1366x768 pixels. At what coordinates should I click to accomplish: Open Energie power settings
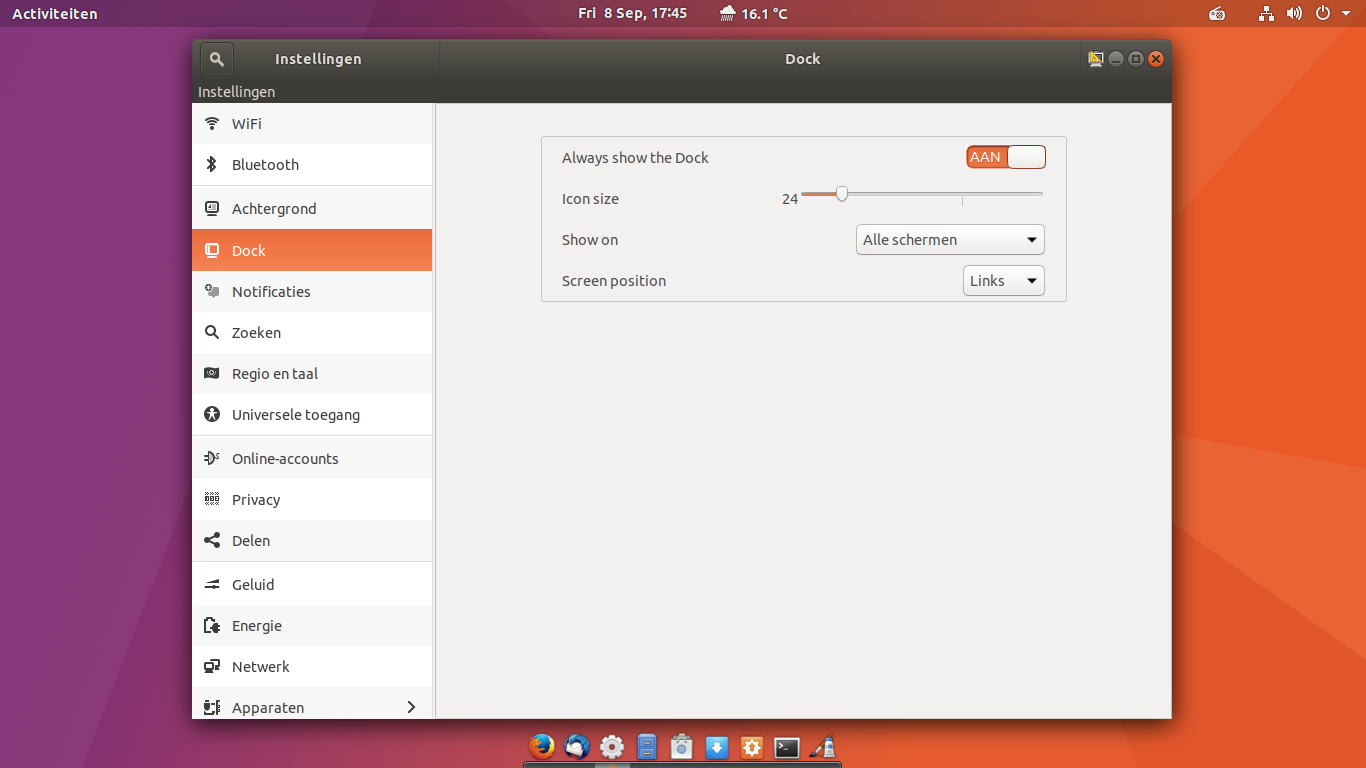click(312, 626)
